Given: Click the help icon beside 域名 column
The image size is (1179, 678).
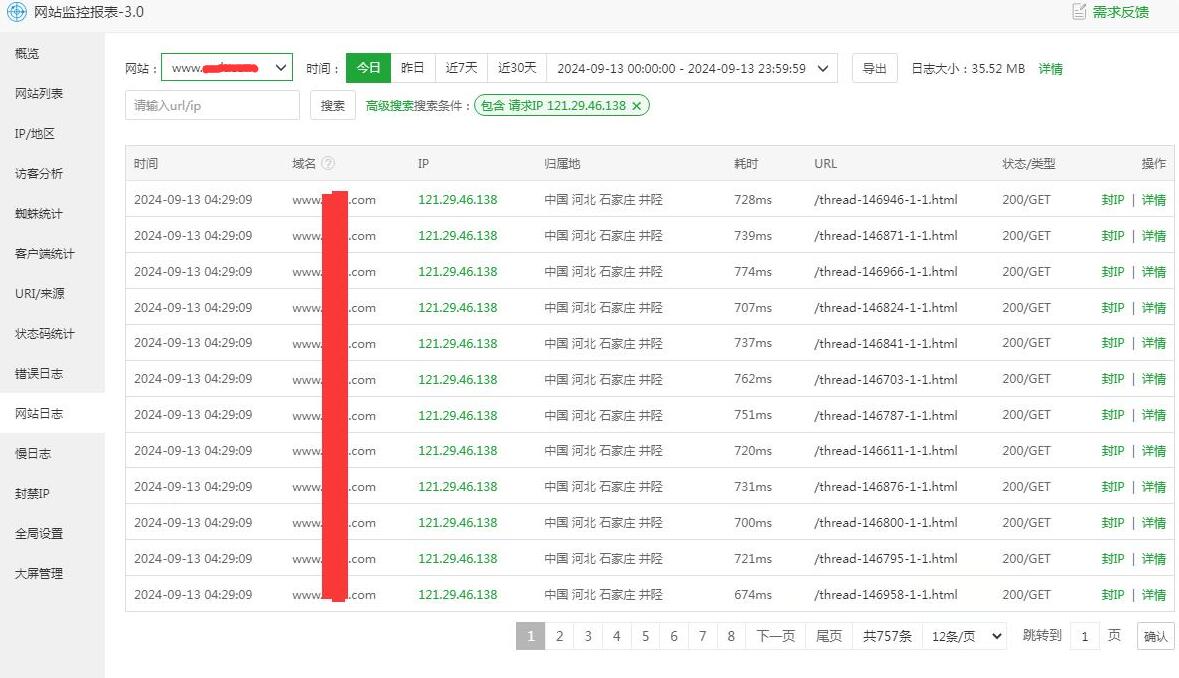Looking at the screenshot, I should pyautogui.click(x=328, y=163).
